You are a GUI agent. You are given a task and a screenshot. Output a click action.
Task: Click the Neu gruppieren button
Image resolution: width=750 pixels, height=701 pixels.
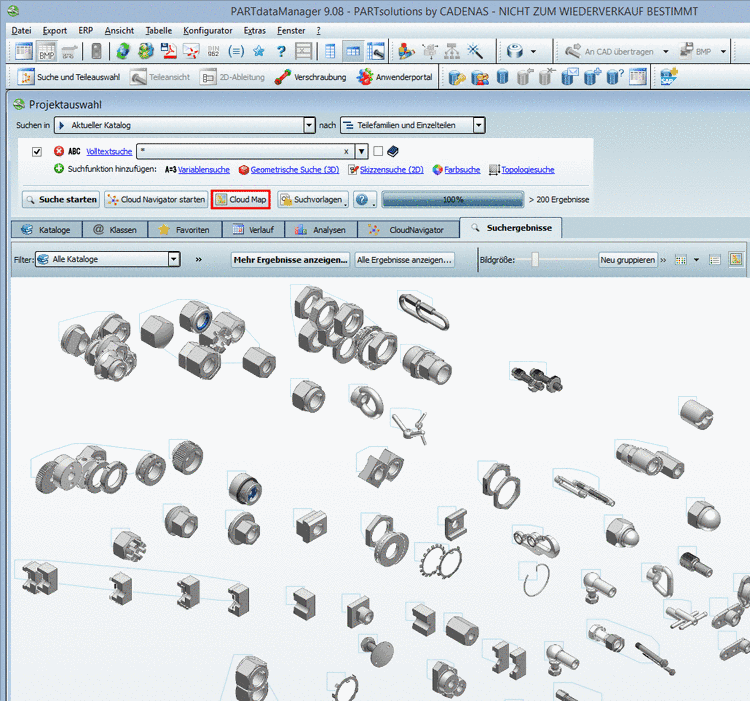tap(628, 260)
